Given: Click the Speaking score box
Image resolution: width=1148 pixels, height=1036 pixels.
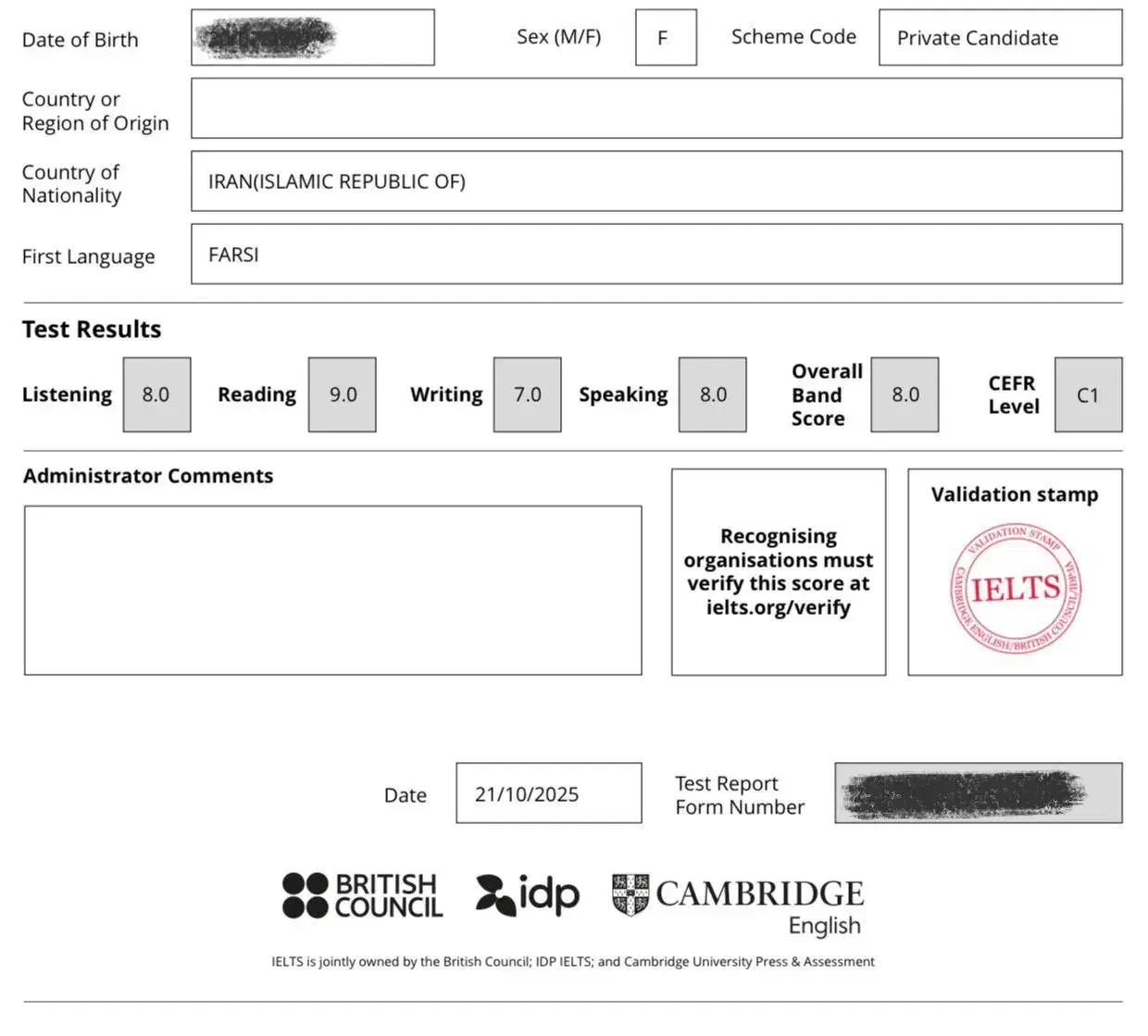Looking at the screenshot, I should (x=712, y=395).
